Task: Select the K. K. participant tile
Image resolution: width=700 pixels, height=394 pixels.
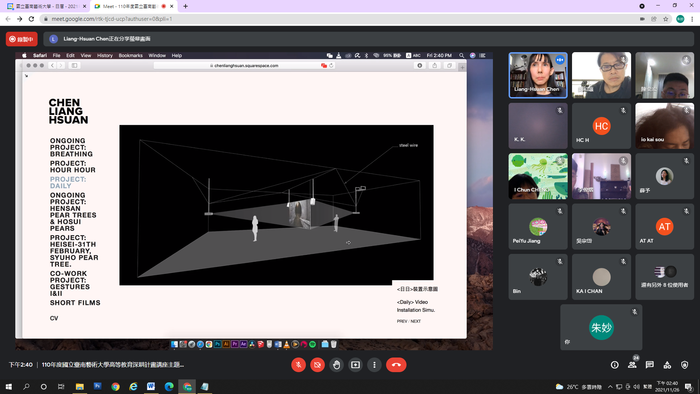Action: [538, 126]
